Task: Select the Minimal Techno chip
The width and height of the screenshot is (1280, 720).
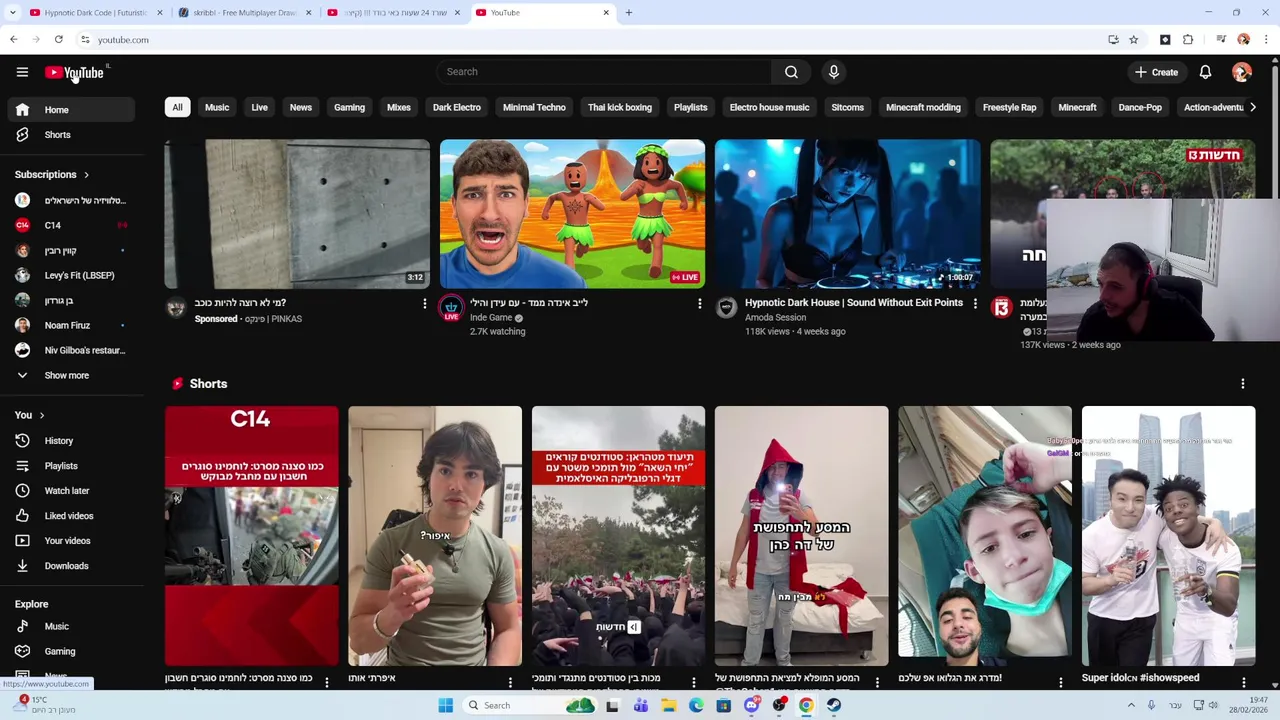Action: pos(534,107)
